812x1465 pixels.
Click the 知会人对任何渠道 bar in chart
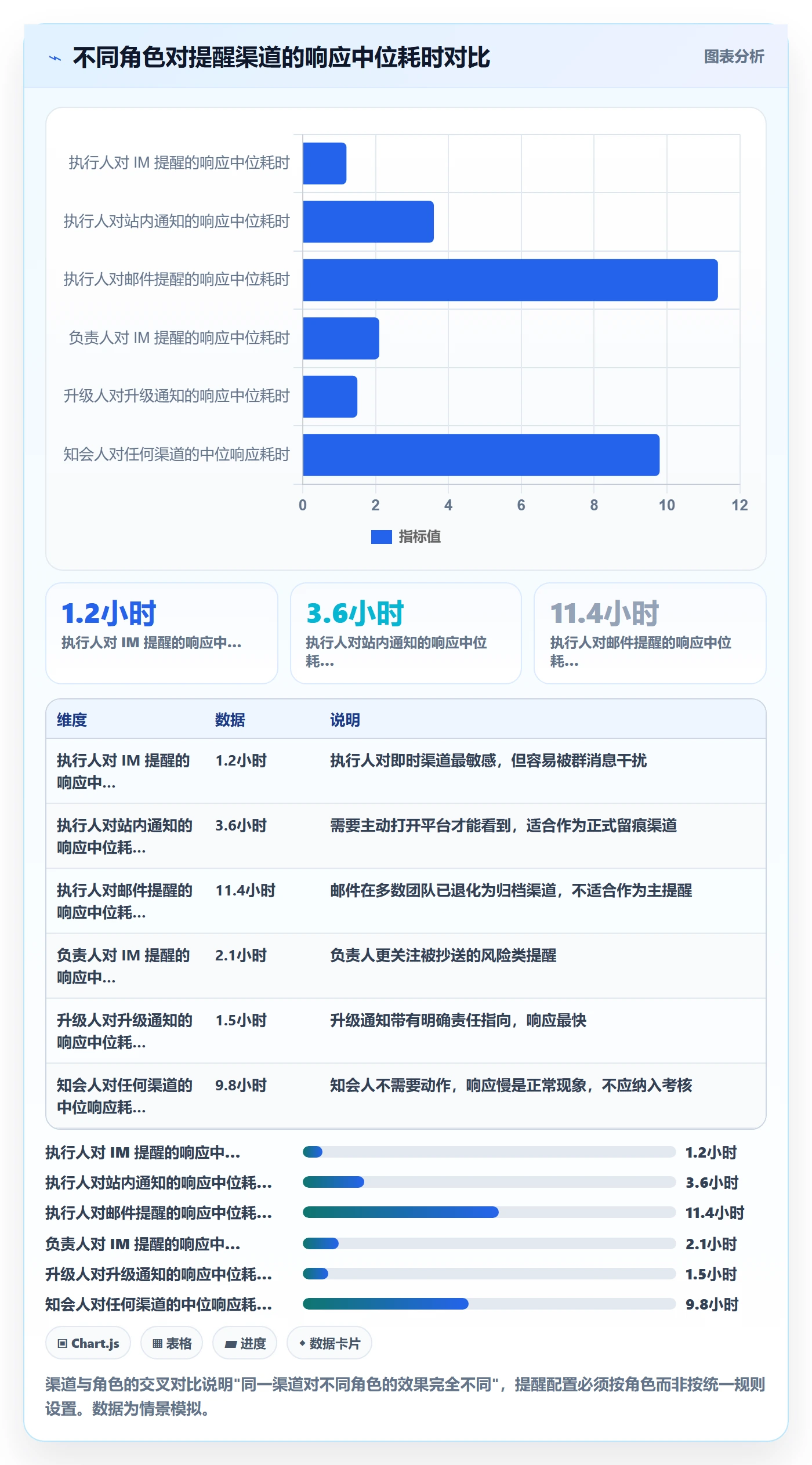[x=481, y=455]
